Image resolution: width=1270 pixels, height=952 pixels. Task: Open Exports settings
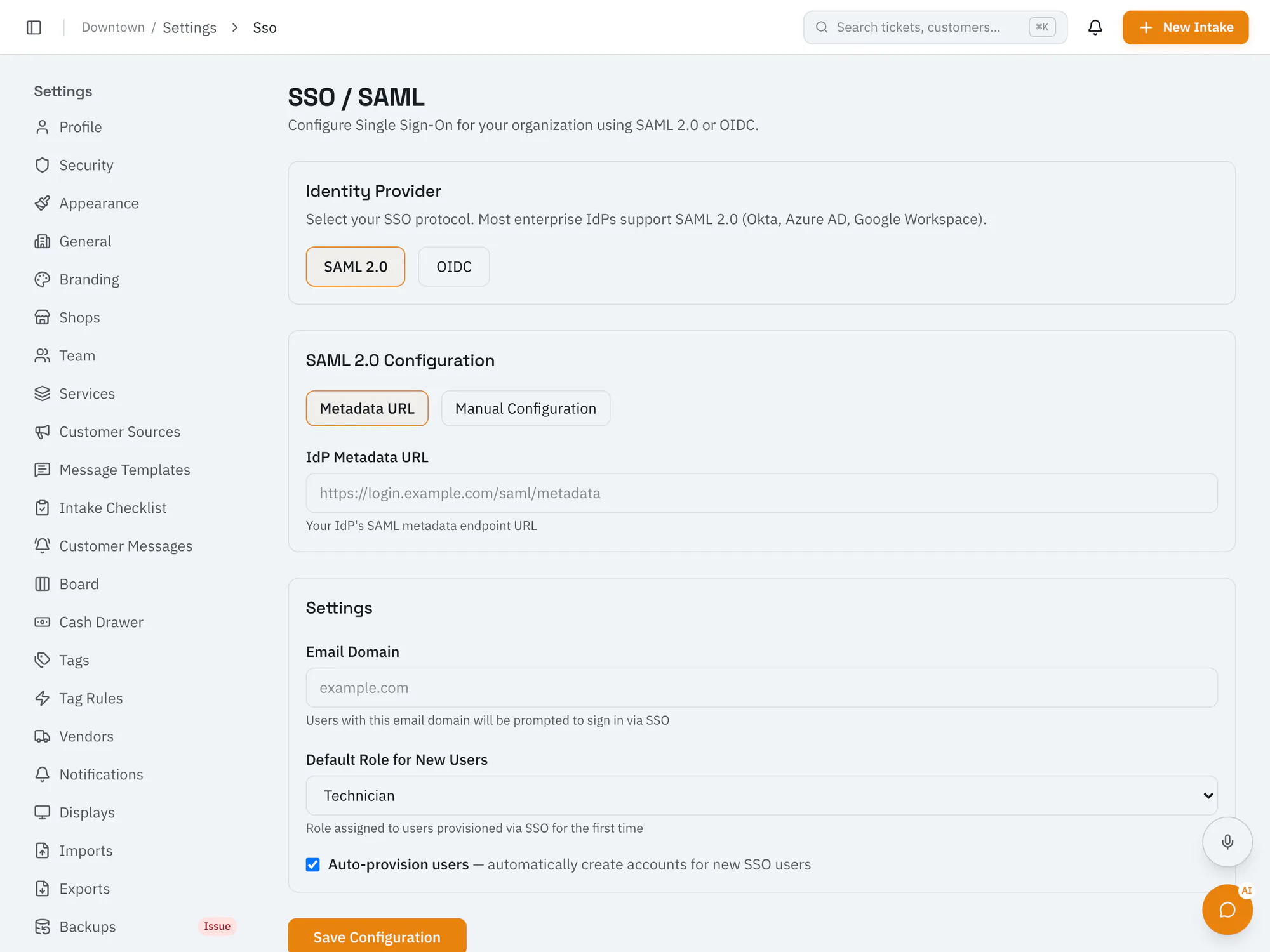pos(135,889)
